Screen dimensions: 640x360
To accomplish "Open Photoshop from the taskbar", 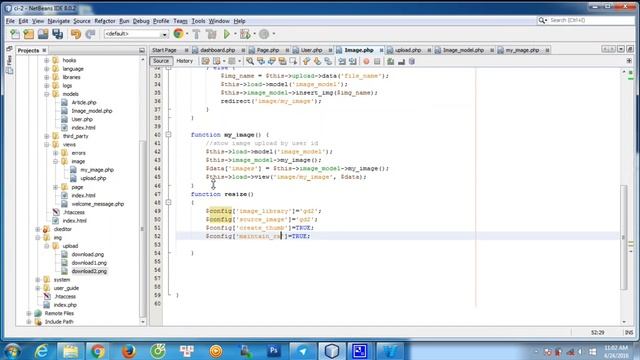I will click(x=273, y=351).
